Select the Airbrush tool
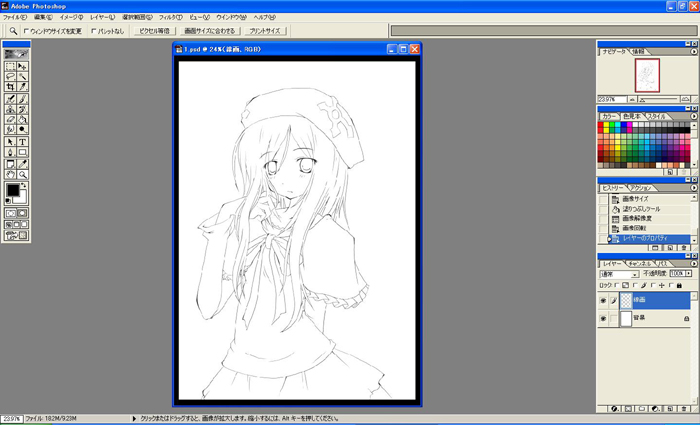 [10, 99]
